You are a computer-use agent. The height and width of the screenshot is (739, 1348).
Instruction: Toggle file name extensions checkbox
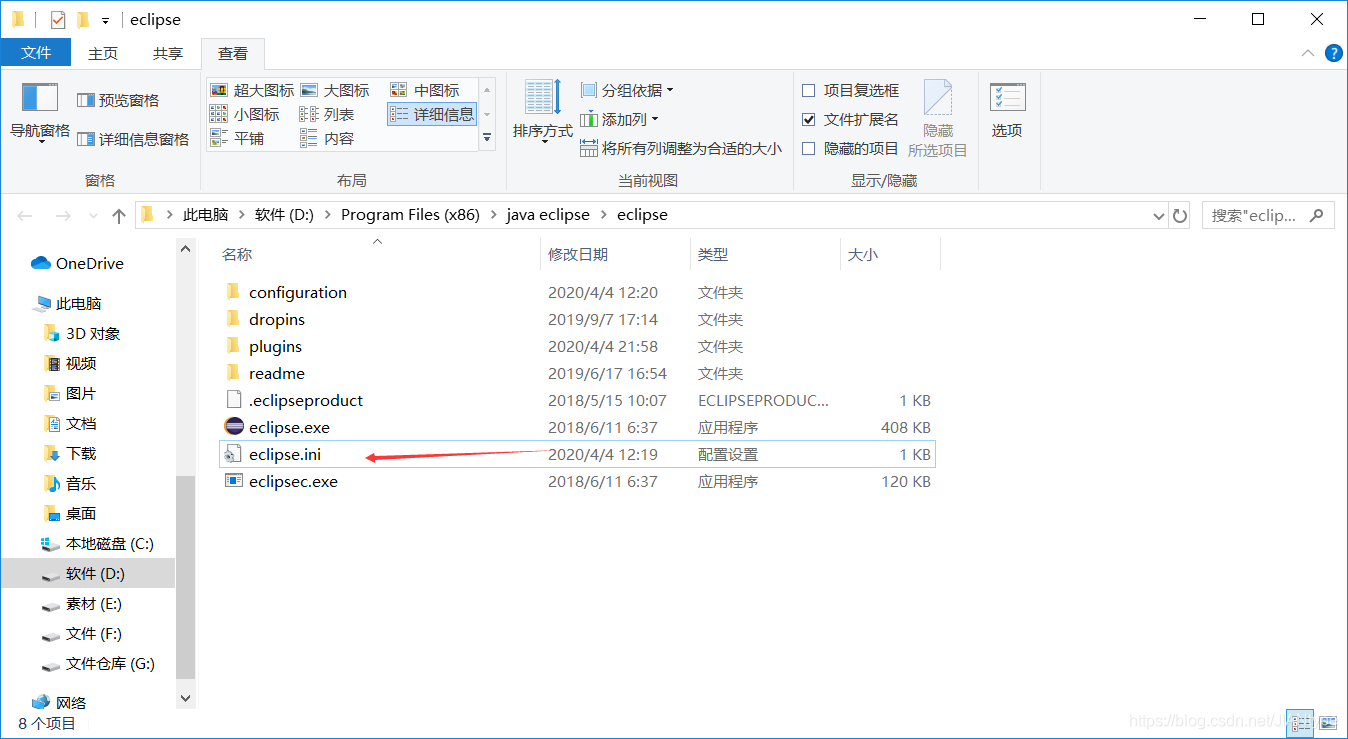[850, 119]
